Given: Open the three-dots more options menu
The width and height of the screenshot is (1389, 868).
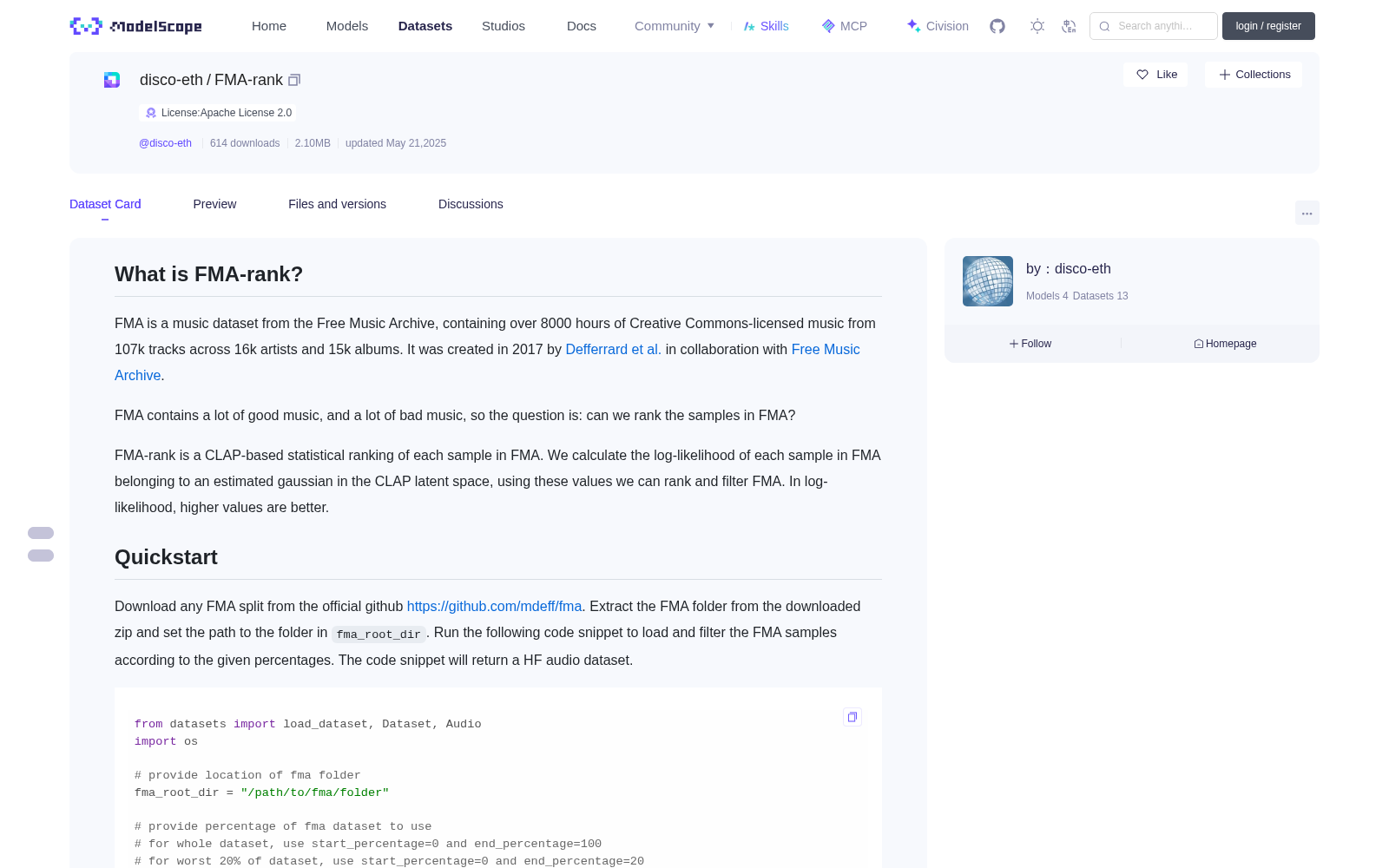Looking at the screenshot, I should click(1307, 213).
